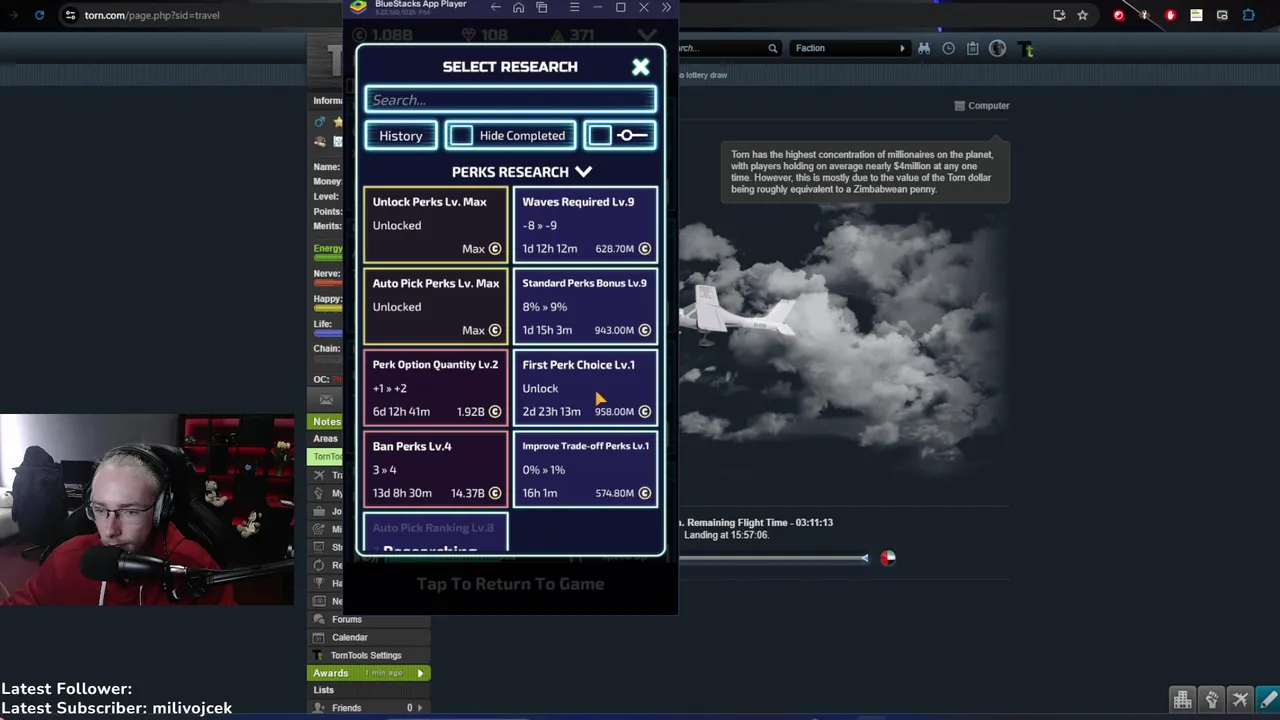Bookmark this page with star icon

click(x=1082, y=15)
